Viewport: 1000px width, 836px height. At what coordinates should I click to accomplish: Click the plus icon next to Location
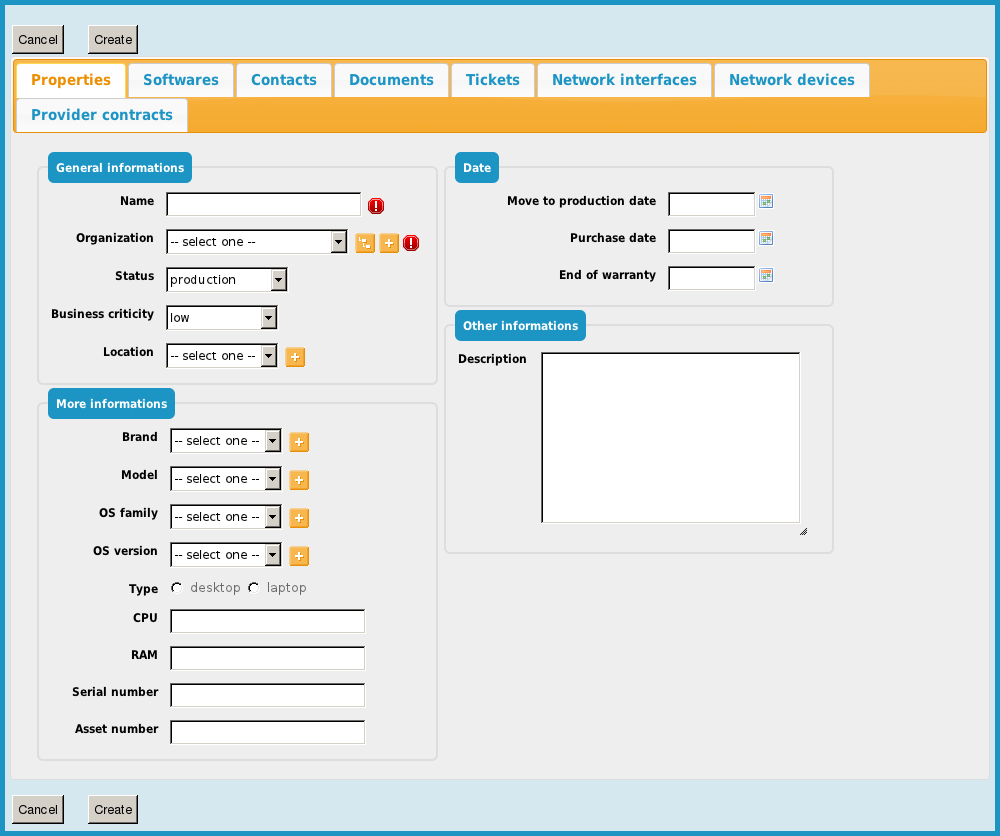pyautogui.click(x=295, y=357)
